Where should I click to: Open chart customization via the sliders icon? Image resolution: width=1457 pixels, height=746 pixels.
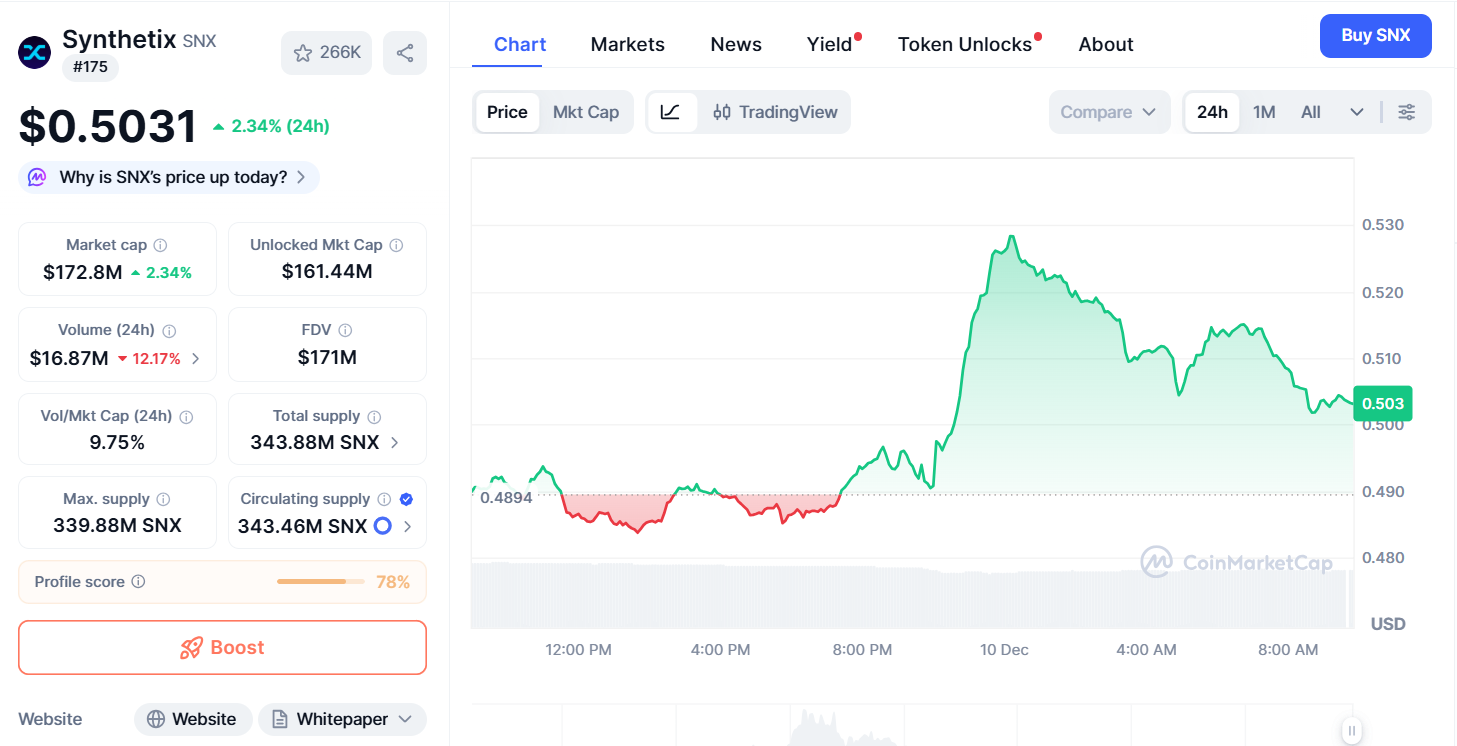point(1407,112)
